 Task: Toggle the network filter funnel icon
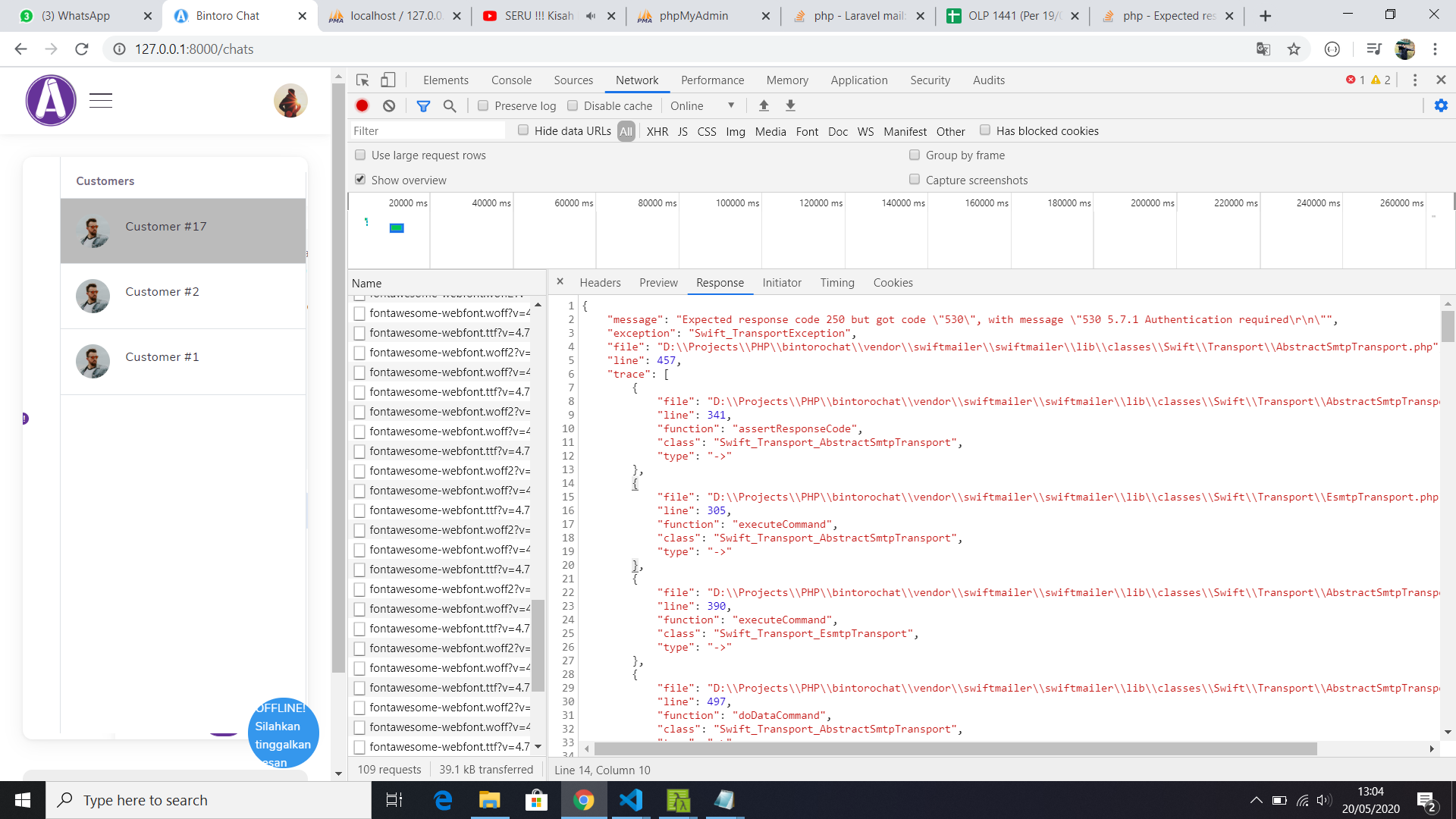pyautogui.click(x=423, y=106)
